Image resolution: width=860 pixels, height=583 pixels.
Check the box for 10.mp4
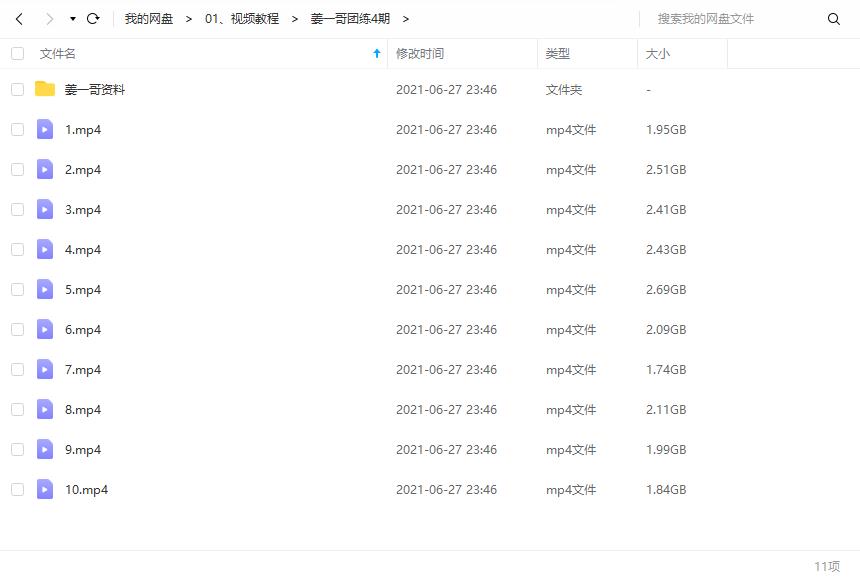(x=18, y=490)
